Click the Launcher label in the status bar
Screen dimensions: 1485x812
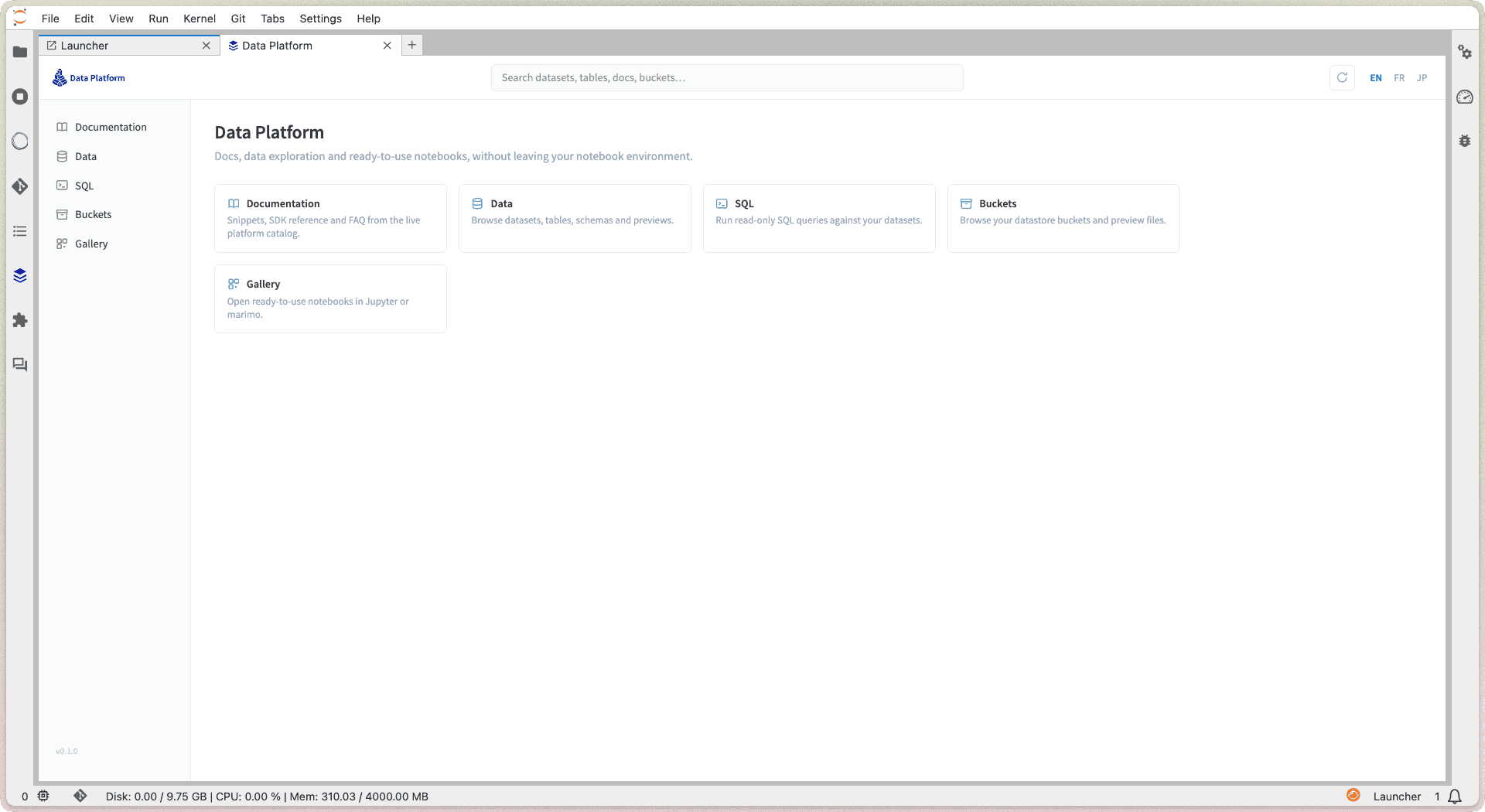tap(1397, 797)
